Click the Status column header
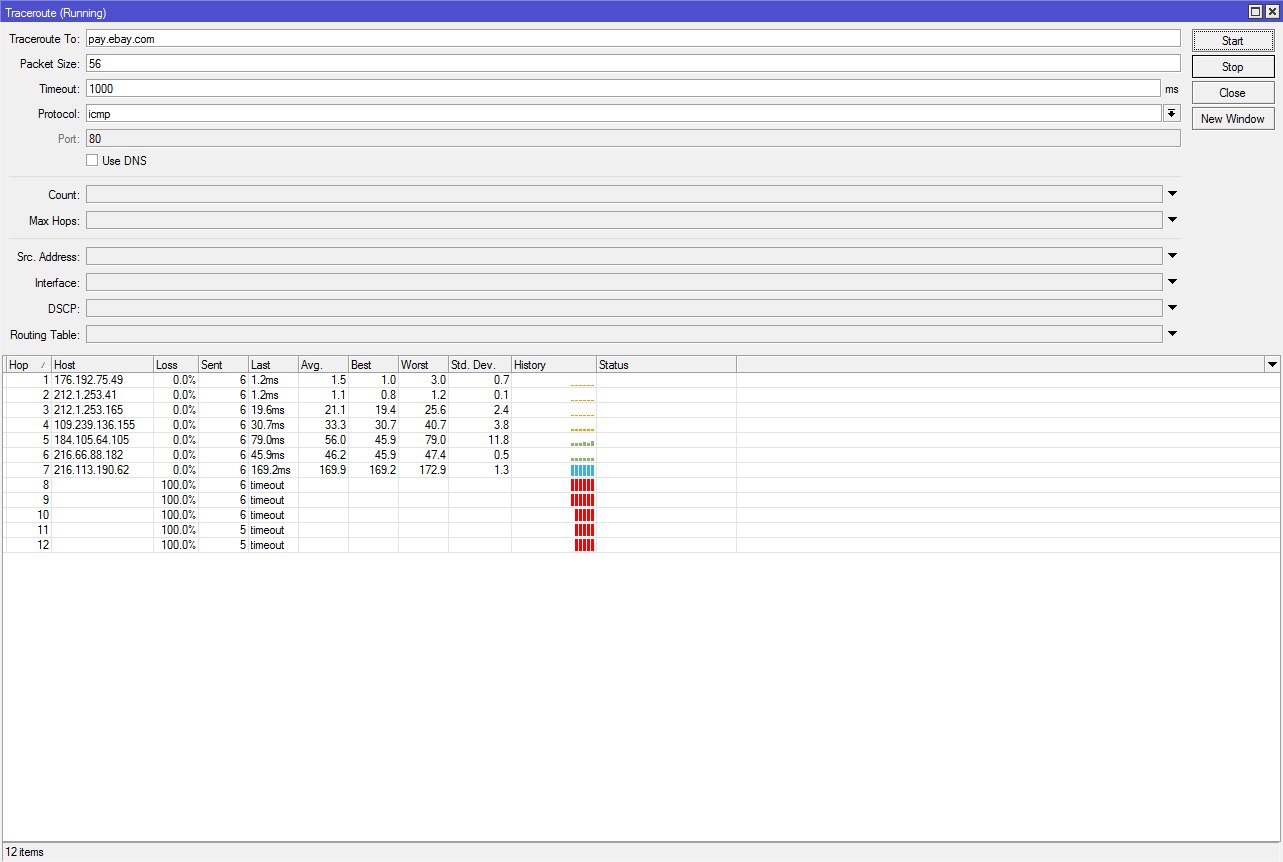Image resolution: width=1283 pixels, height=862 pixels. [x=666, y=365]
